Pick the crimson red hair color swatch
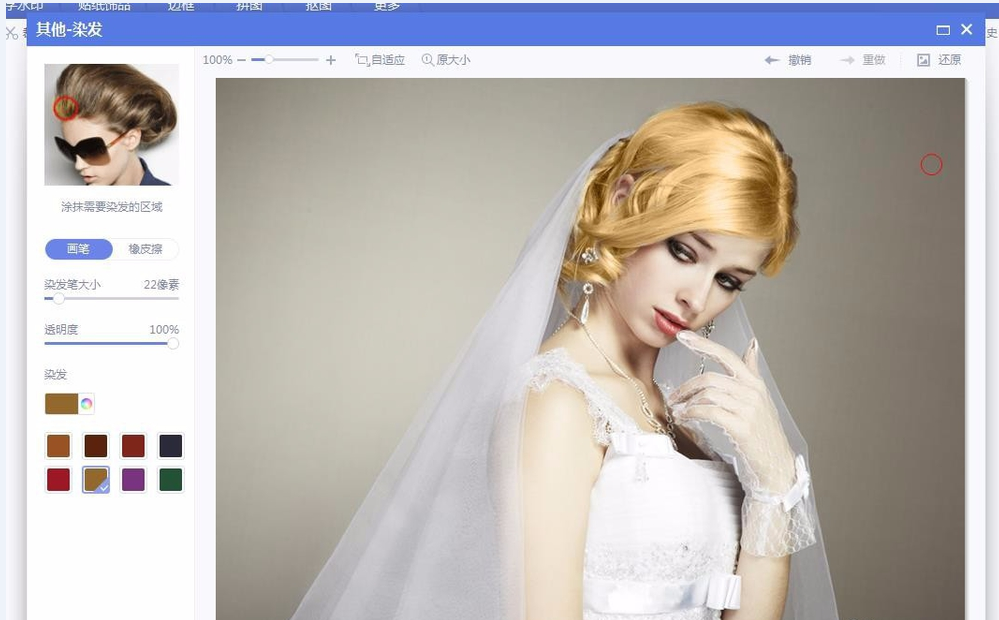 (x=59, y=480)
